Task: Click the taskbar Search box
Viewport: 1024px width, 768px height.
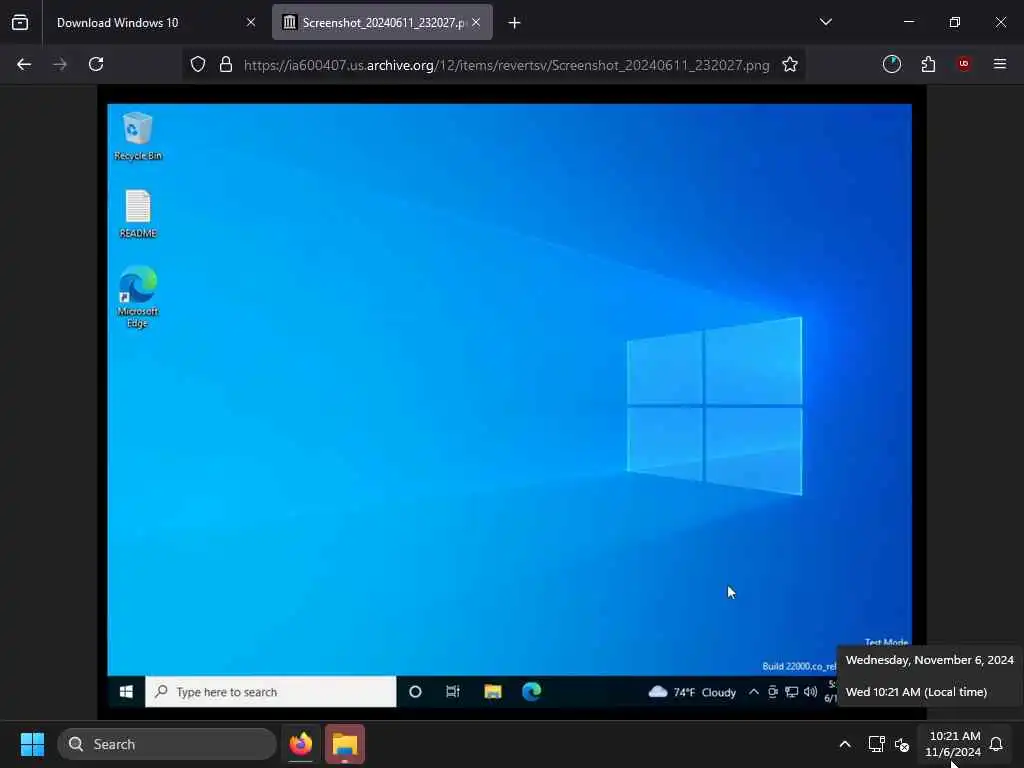Action: [167, 744]
